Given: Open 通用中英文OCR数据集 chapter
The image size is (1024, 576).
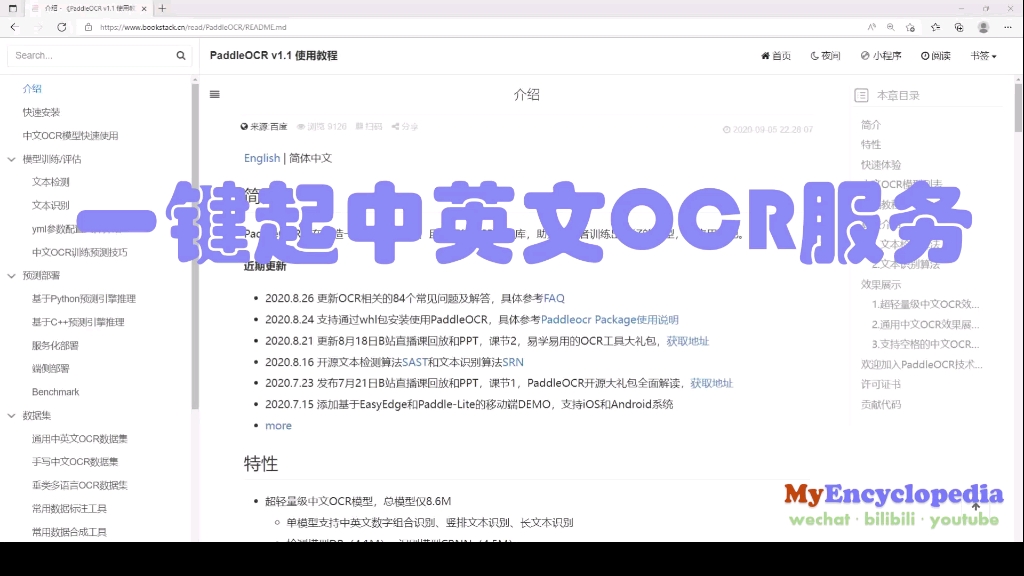Looking at the screenshot, I should (80, 439).
